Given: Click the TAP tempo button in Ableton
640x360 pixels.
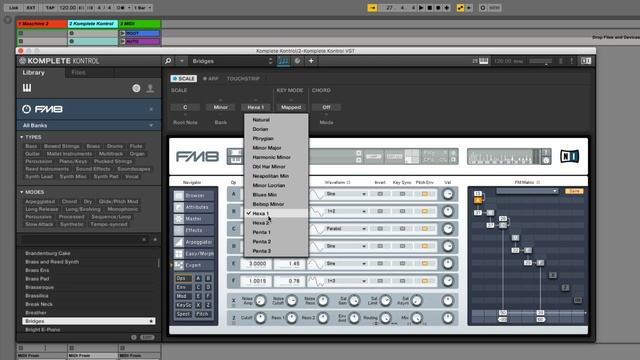Looking at the screenshot, I should pyautogui.click(x=50, y=8).
